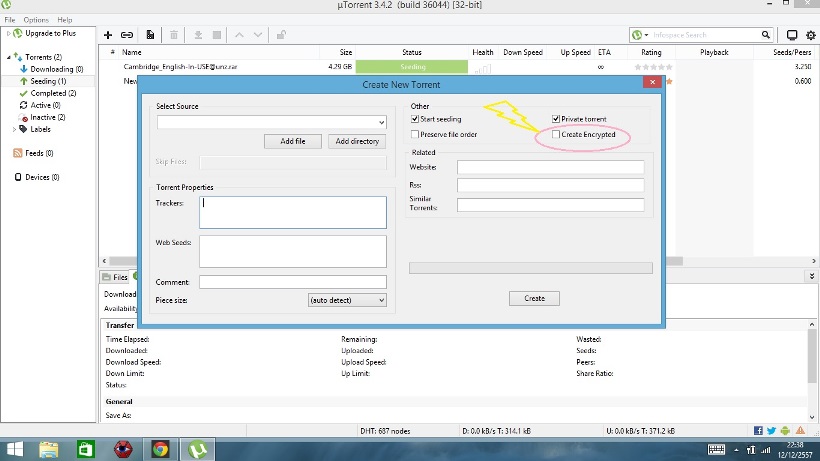Open the Facebook icon in status bar
The image size is (820, 461).
click(x=760, y=431)
